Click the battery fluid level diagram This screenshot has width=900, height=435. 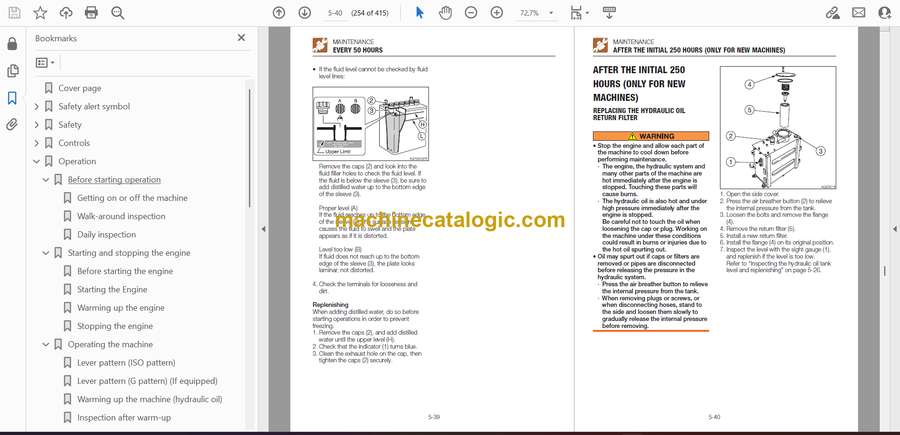pos(370,123)
